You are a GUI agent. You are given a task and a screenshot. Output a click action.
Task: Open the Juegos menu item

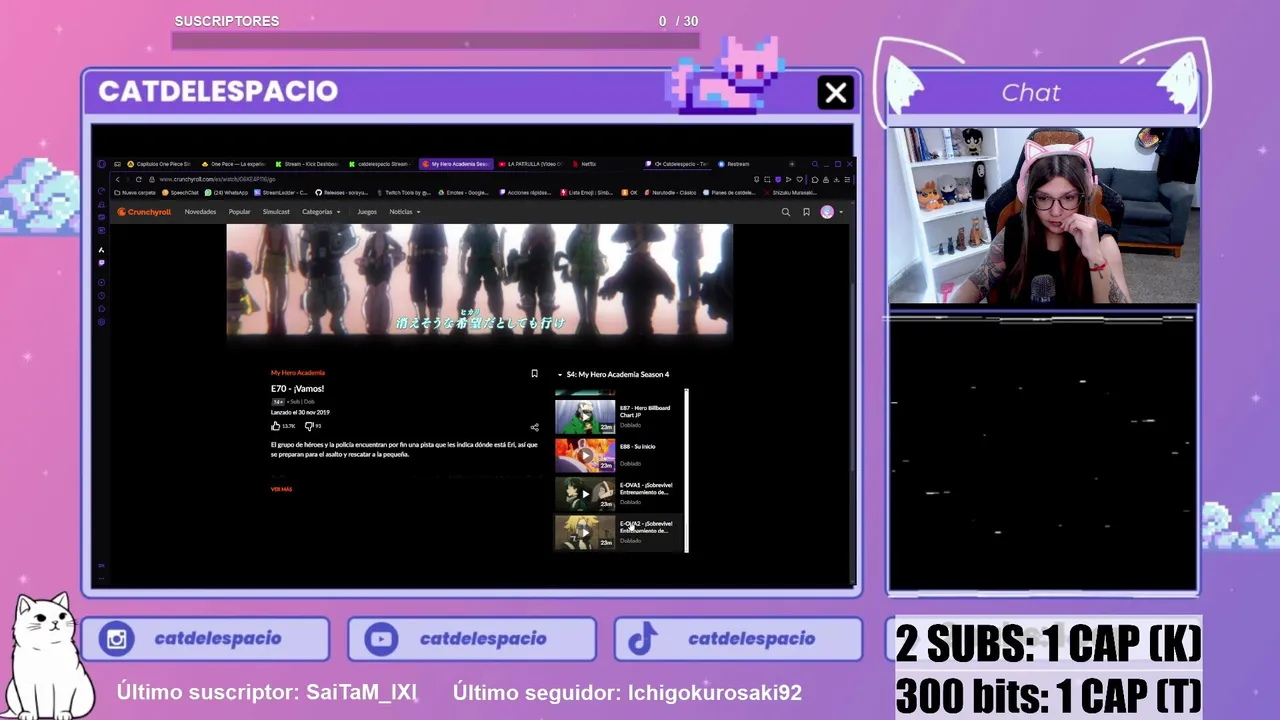click(367, 212)
